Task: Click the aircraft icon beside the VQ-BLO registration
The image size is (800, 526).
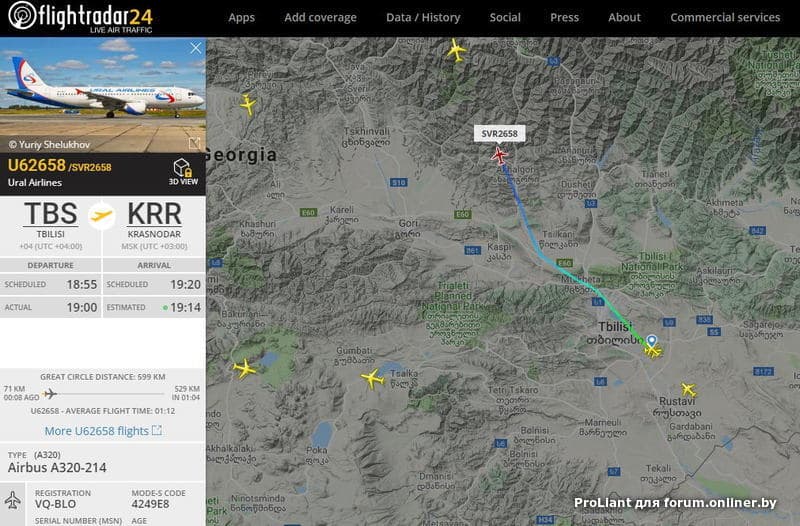Action: pos(12,500)
